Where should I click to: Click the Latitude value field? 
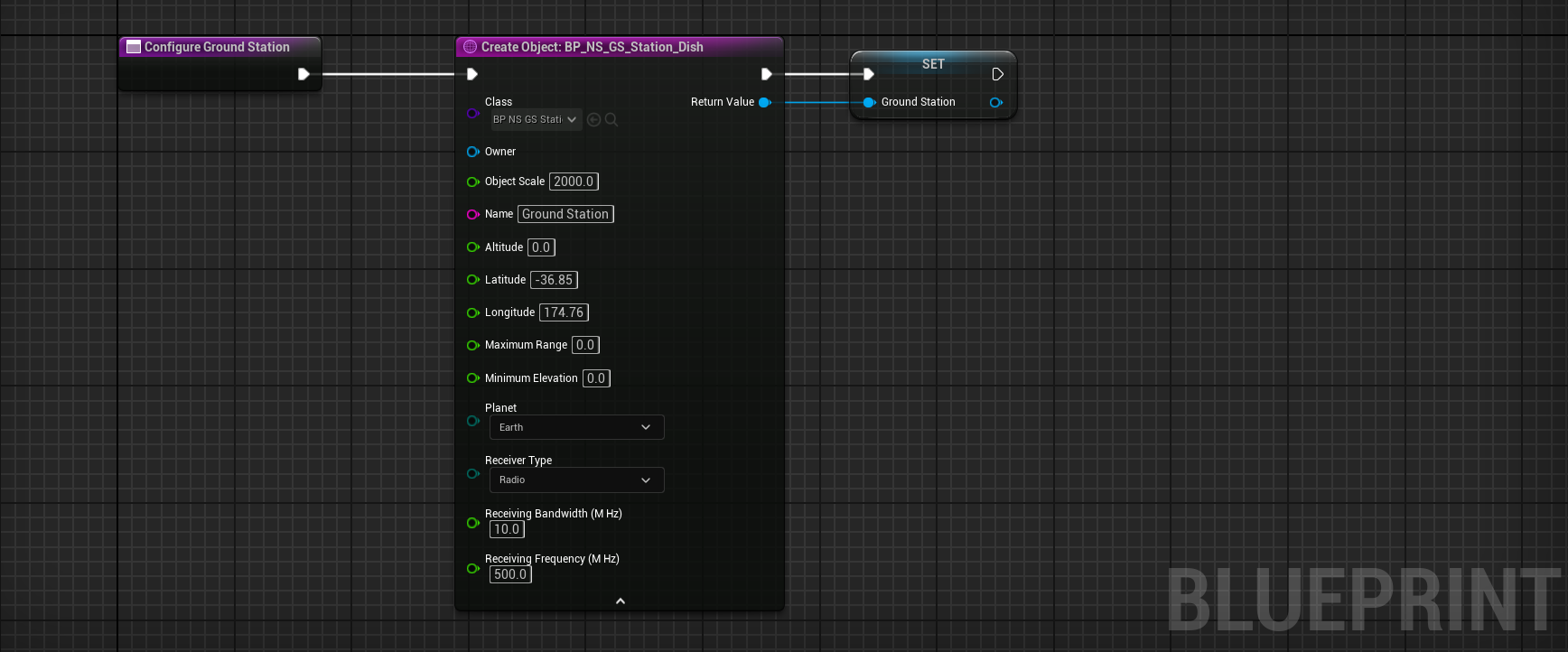[x=554, y=280]
